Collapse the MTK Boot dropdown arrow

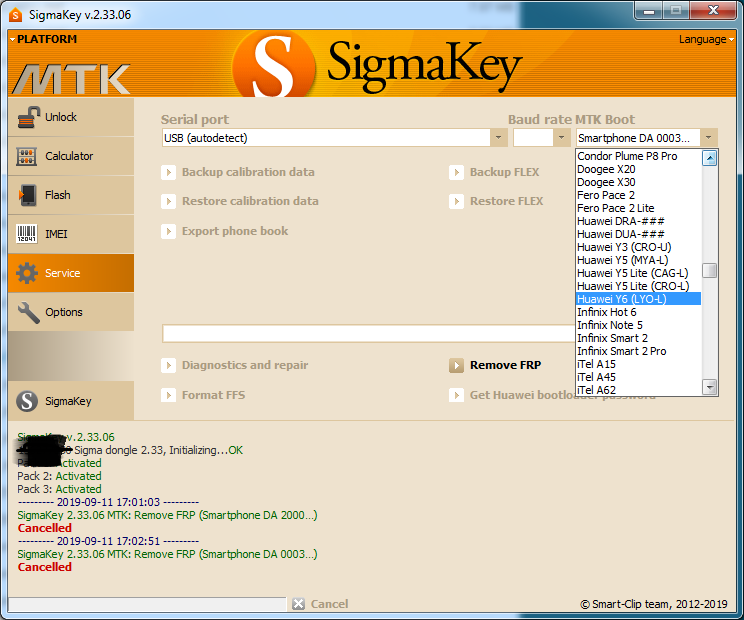[708, 138]
